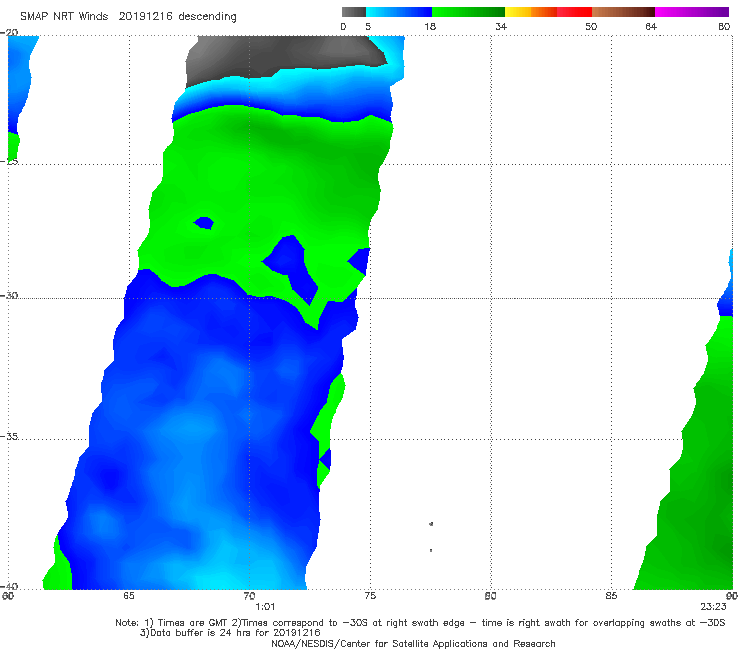This screenshot has width=740, height=650.
Task: Click the NOAA/NESDIS credit line
Action: tap(413, 644)
